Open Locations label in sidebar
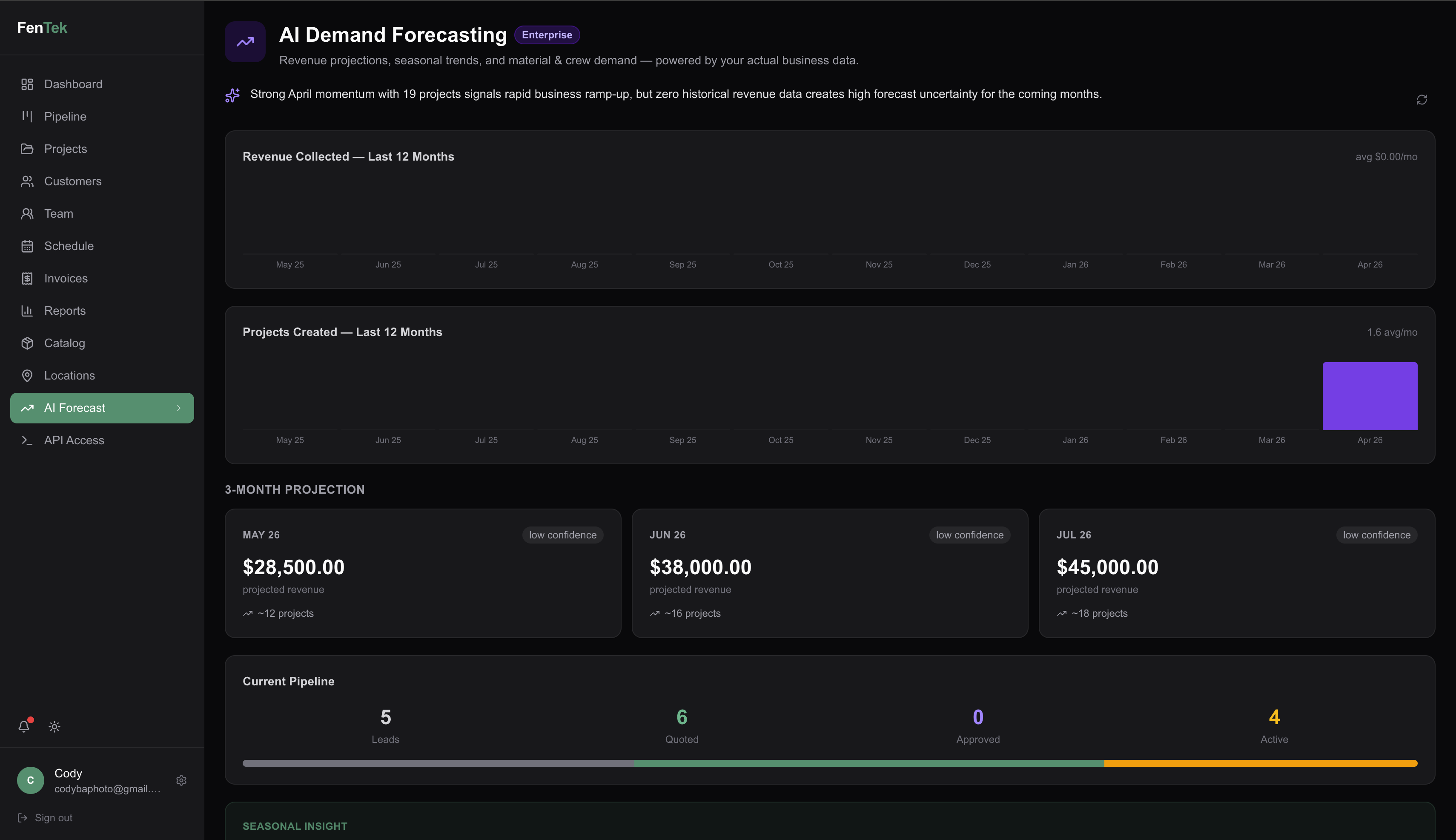Screen dimensions: 1456x840 pyautogui.click(x=69, y=376)
